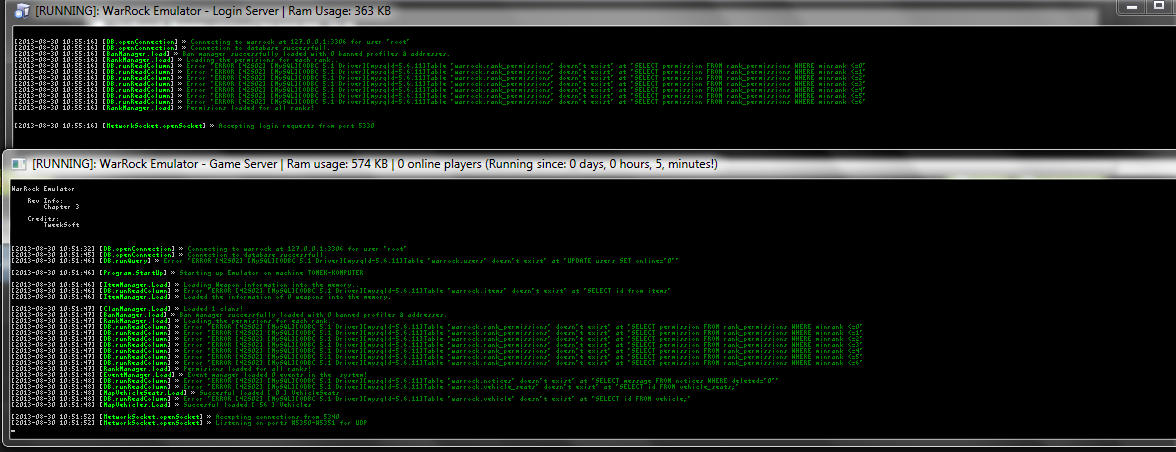Screen dimensions: 1176x452
Task: Select the Login Server window title text
Action: [x=212, y=11]
